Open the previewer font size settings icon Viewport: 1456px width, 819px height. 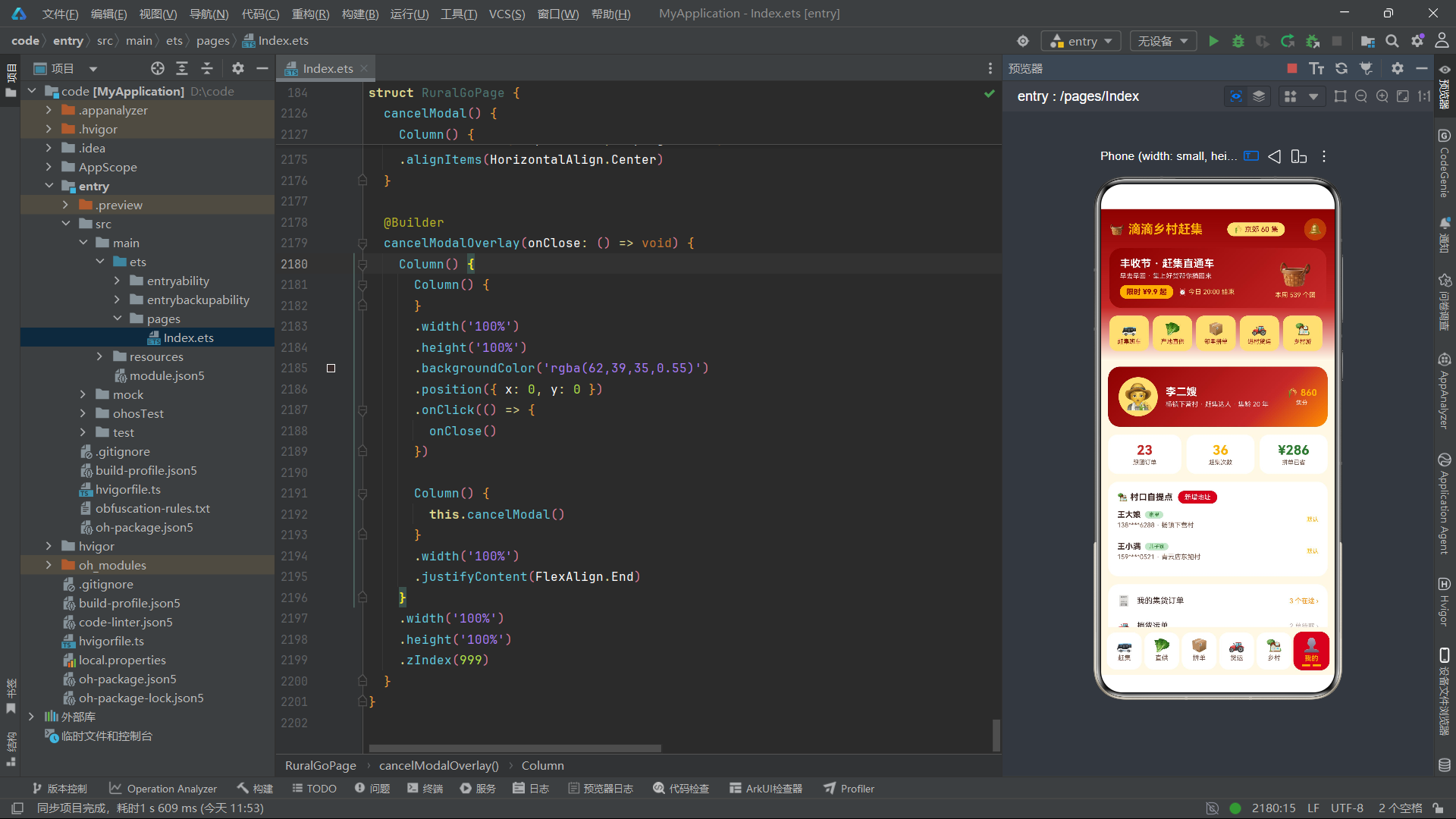(1316, 68)
